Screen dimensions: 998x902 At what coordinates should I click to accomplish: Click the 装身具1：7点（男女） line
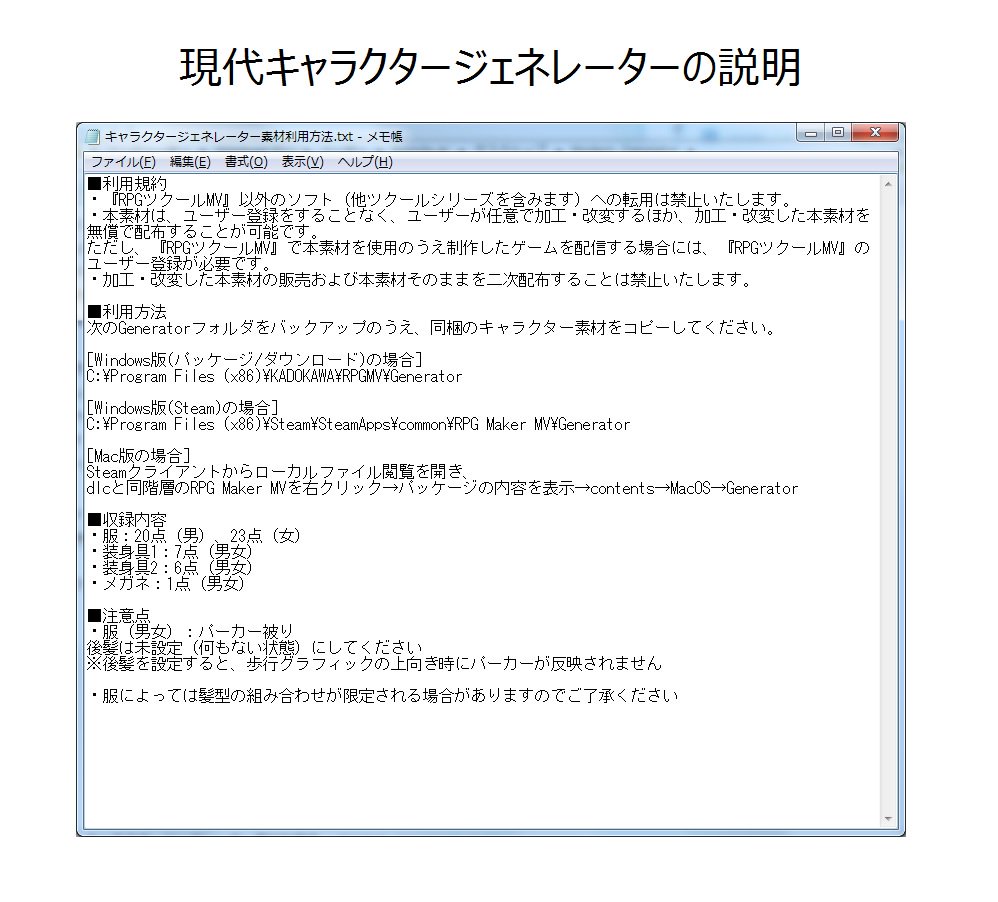(170, 552)
